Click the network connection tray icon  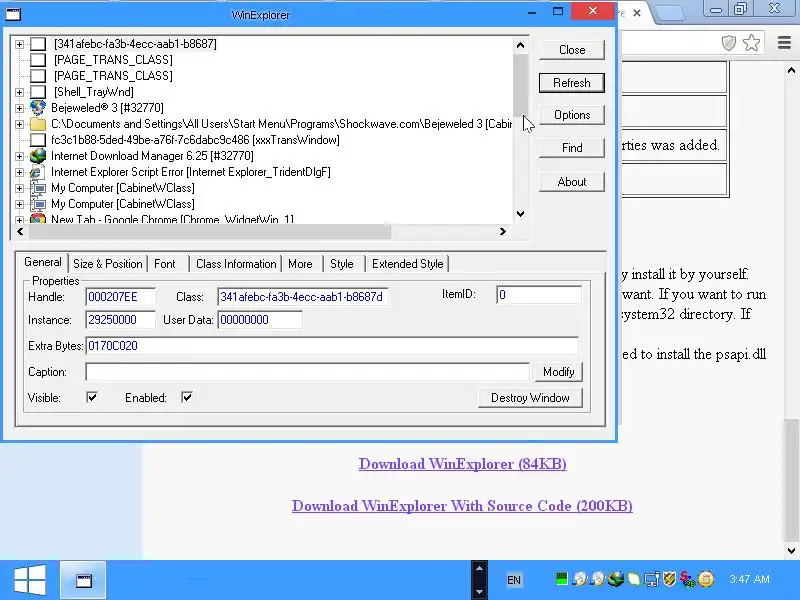pyautogui.click(x=652, y=579)
